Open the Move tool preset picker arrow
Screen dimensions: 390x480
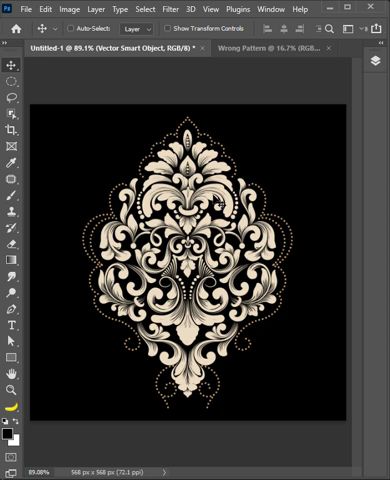coord(55,29)
